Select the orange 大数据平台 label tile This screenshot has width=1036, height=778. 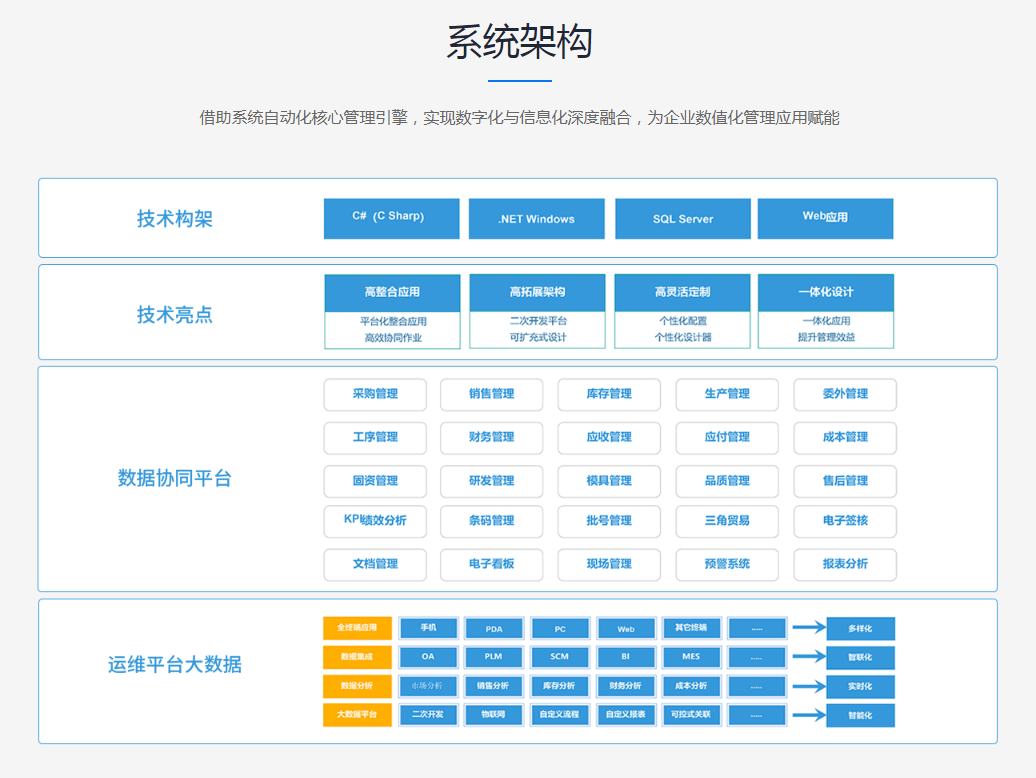[359, 714]
